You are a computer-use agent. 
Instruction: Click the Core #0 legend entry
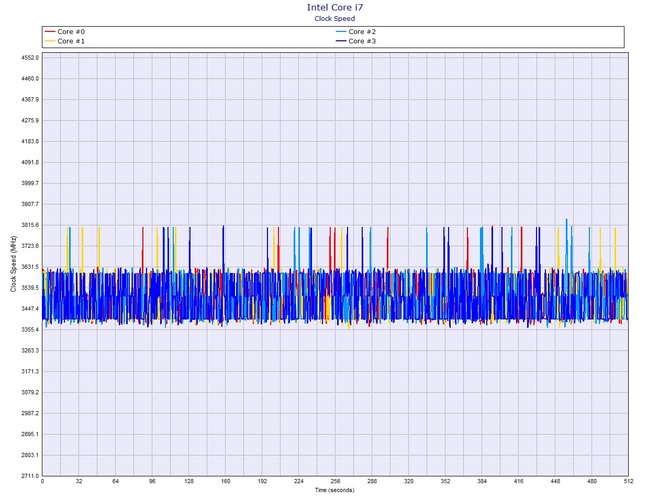(x=65, y=32)
